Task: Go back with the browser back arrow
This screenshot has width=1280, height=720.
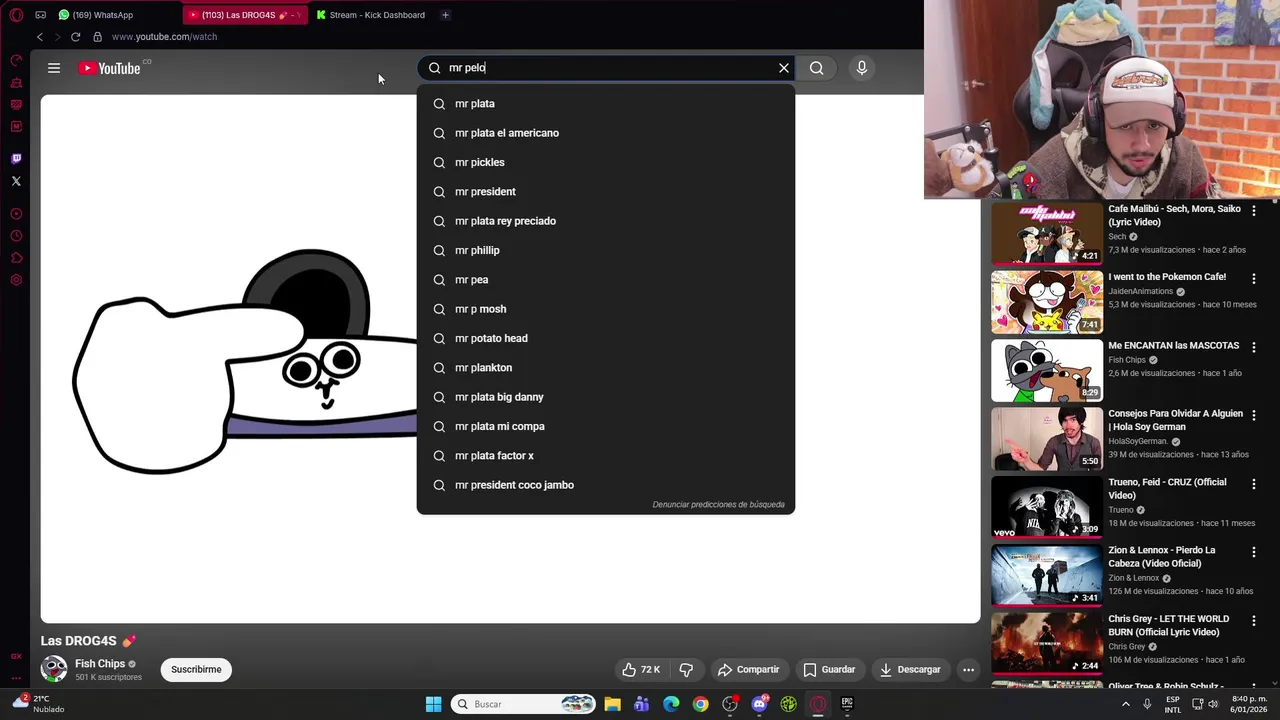Action: pos(40,37)
